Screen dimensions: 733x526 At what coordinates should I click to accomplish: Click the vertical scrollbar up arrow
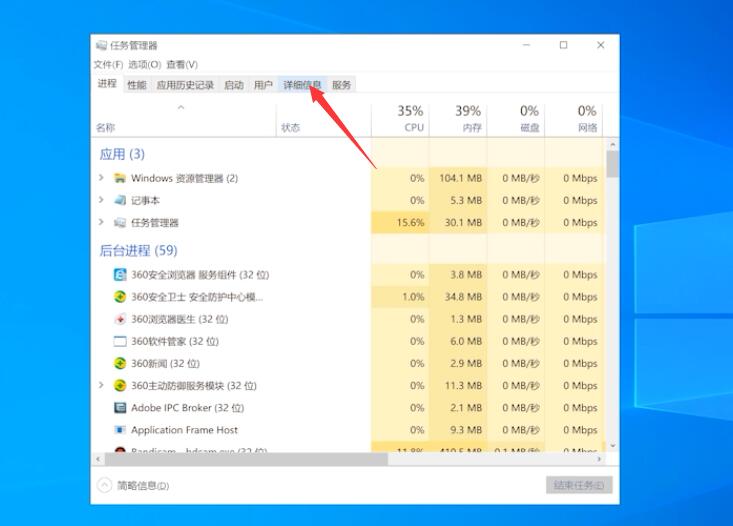click(612, 144)
